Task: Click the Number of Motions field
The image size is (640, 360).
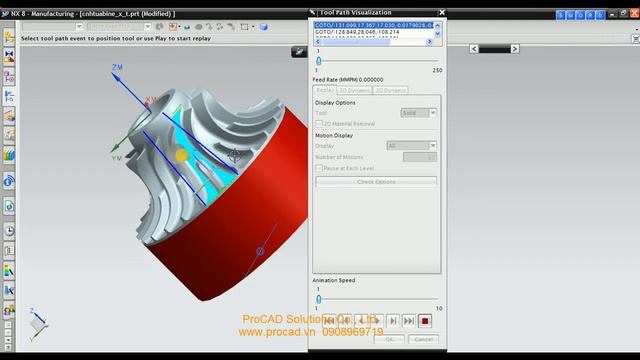Action: pos(420,157)
